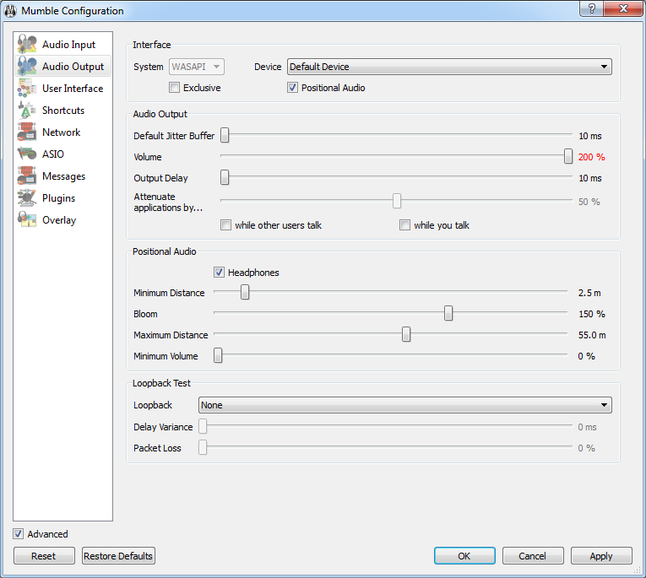Click the Overlay settings icon
646x578 pixels.
27,221
